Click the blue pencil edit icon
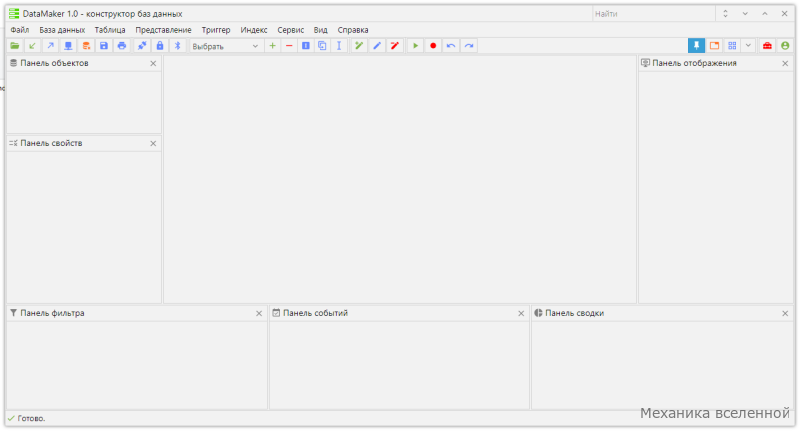800x431 pixels. coord(377,46)
